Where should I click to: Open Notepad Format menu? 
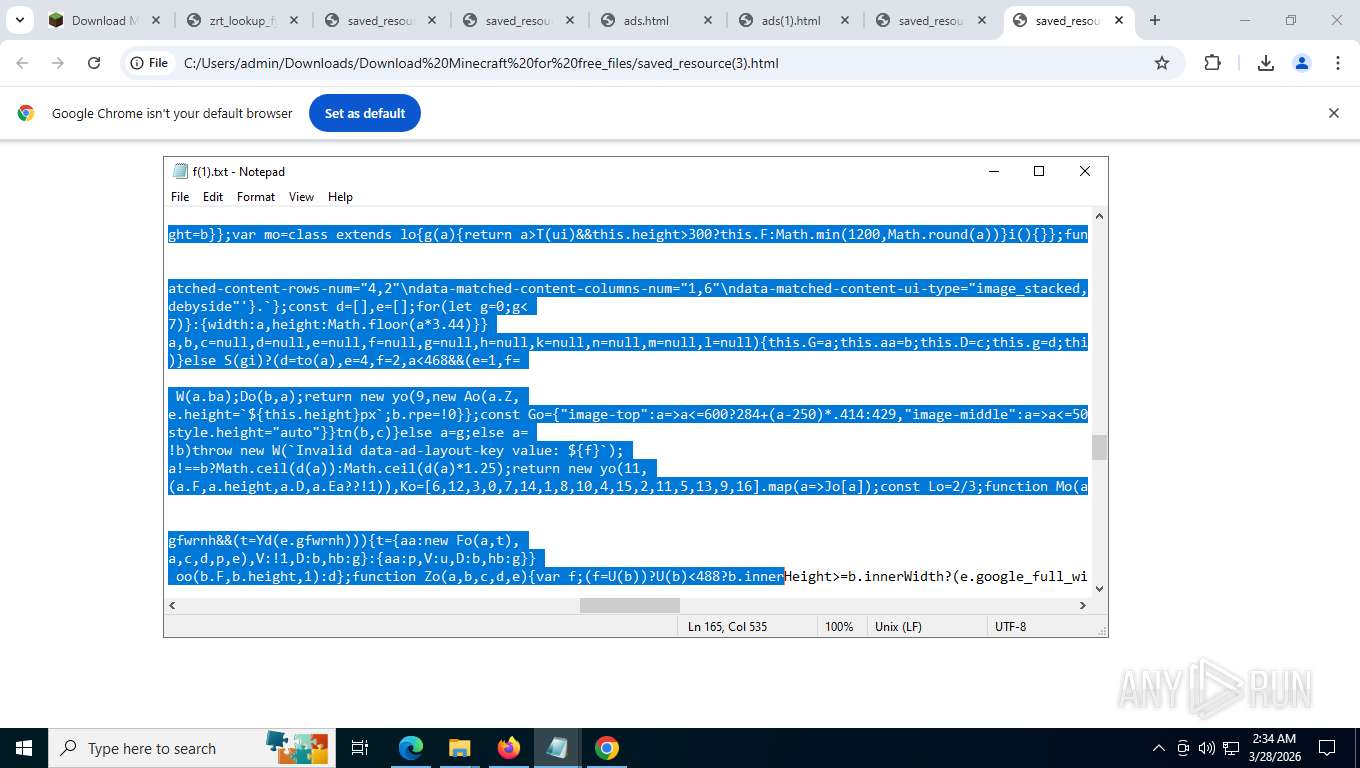(256, 197)
